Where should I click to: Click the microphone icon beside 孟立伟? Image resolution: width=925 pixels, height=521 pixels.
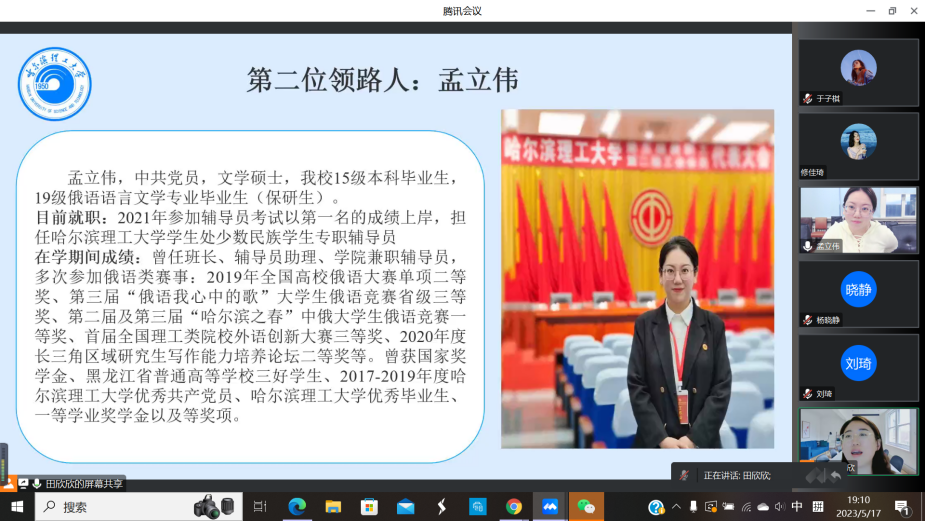pos(807,246)
